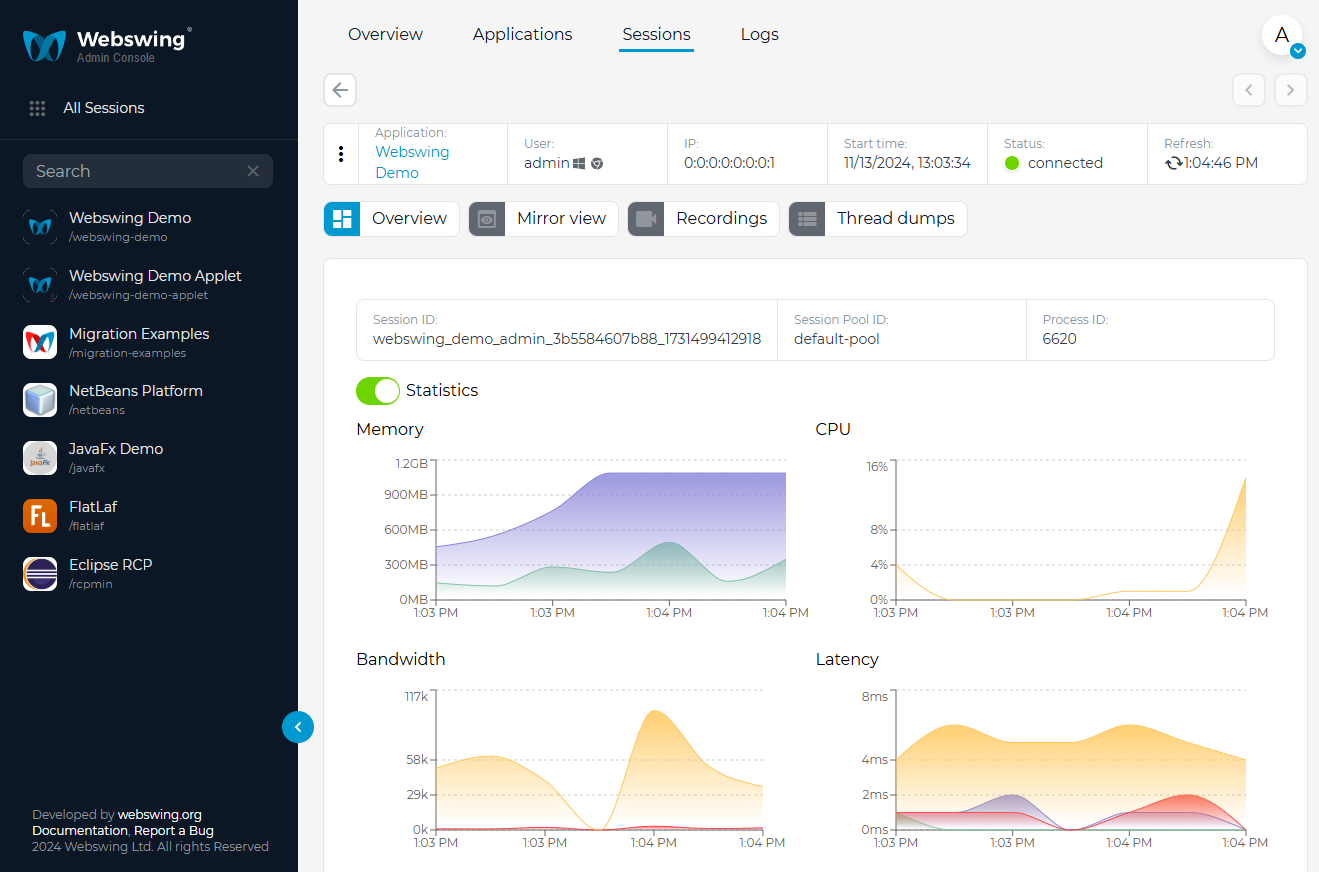Screen dimensions: 1319x872
Task: Click the Bandwidth chart peak
Action: coord(655,713)
